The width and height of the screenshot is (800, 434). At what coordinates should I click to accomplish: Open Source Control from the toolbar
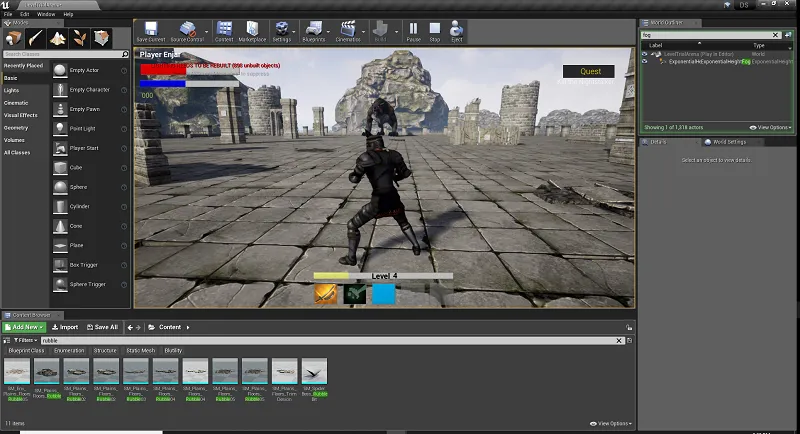coord(187,32)
